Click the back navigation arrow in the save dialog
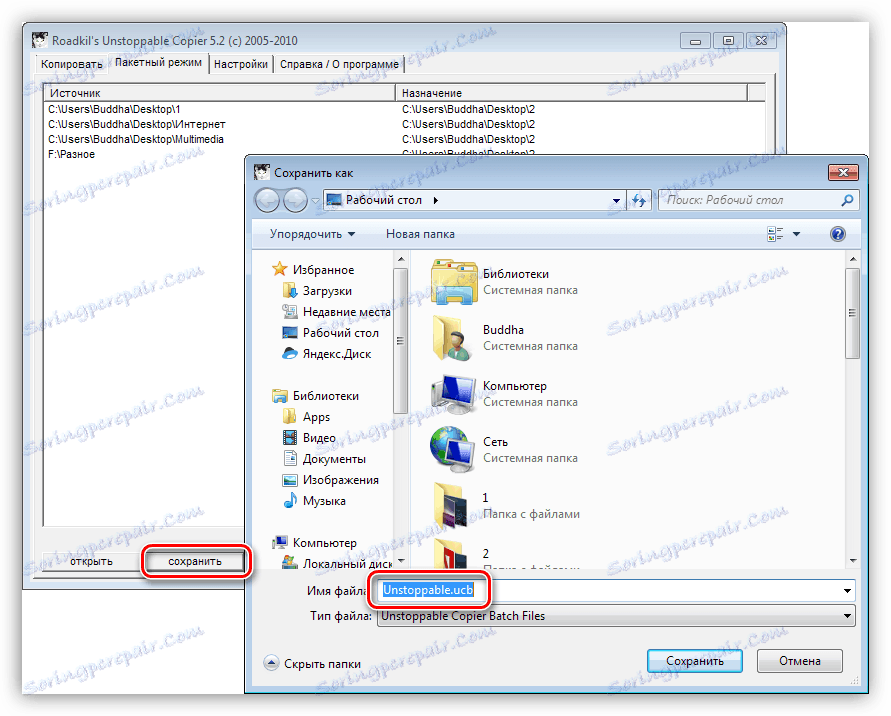 click(267, 201)
